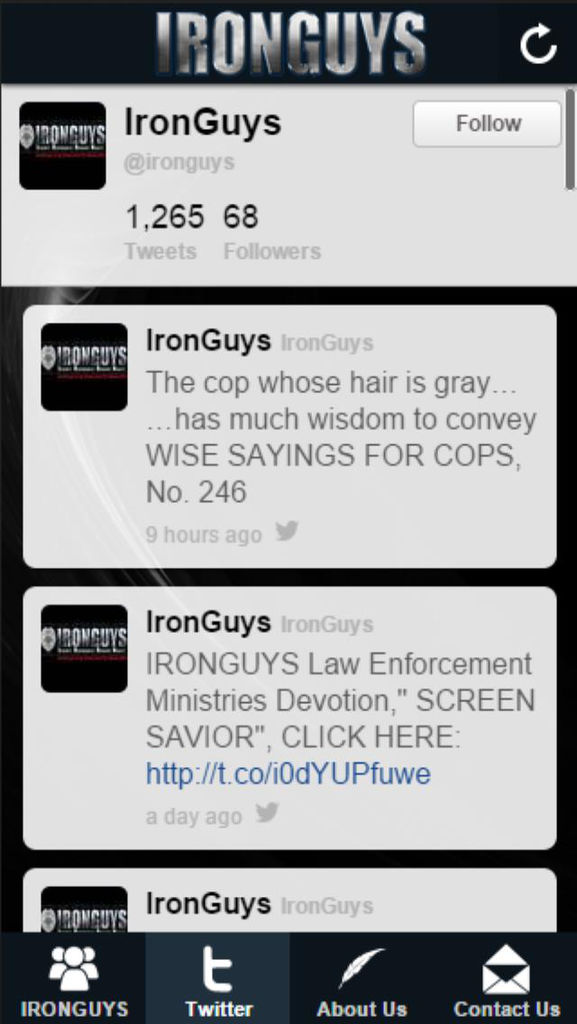The width and height of the screenshot is (577, 1024).
Task: Click the avatar on the gray-hair cop tweet
Action: coord(84,367)
